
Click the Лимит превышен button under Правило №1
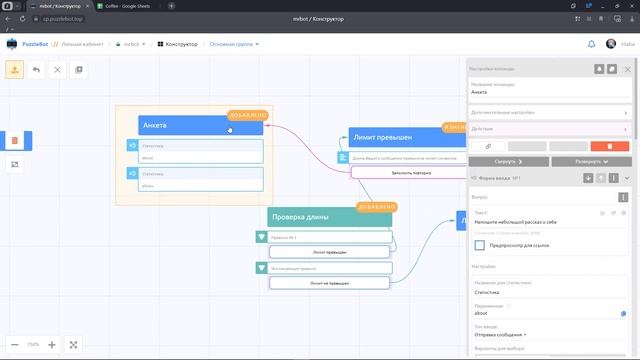point(329,252)
